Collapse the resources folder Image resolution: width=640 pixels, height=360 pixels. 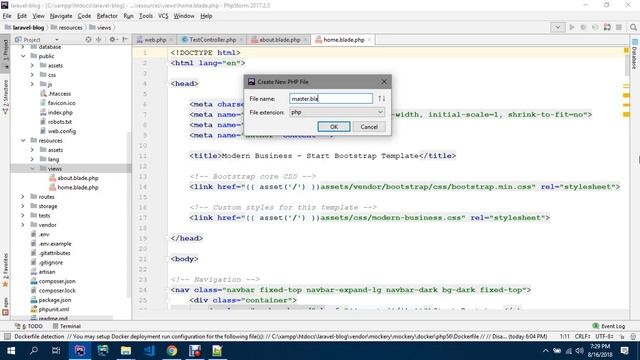point(23,140)
